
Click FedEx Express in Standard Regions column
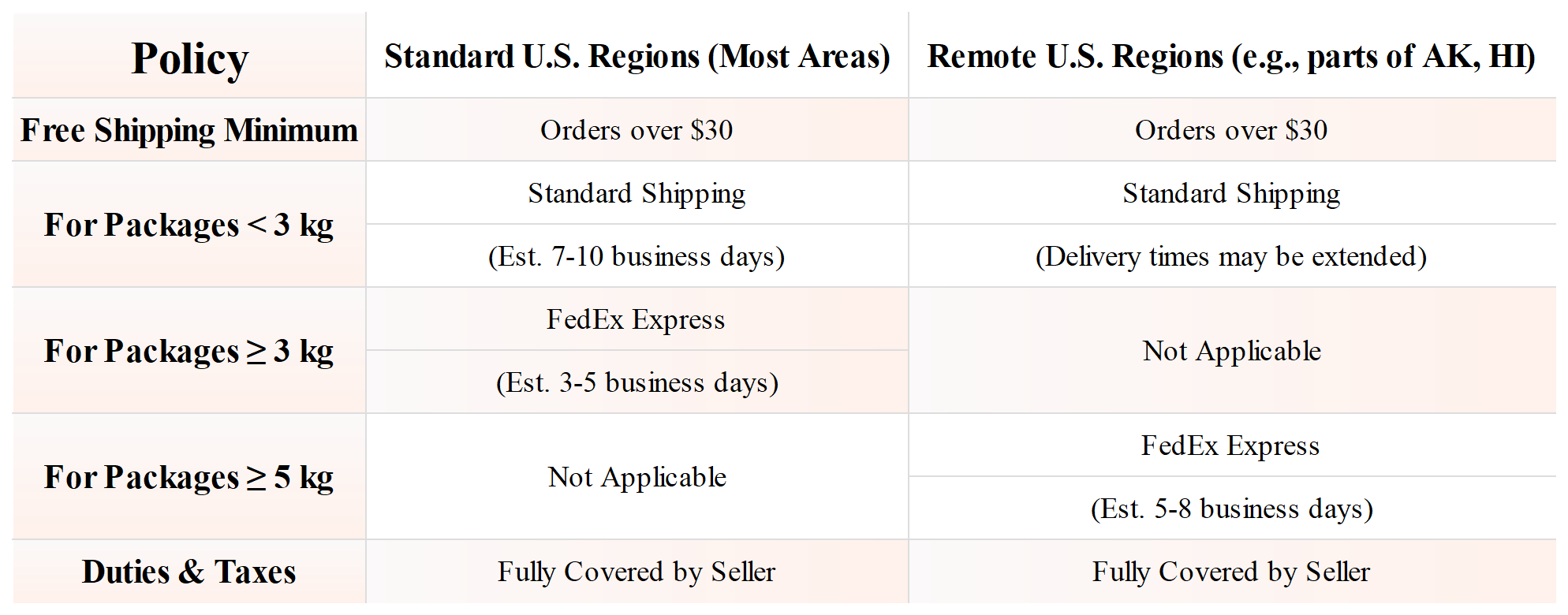coord(637,319)
